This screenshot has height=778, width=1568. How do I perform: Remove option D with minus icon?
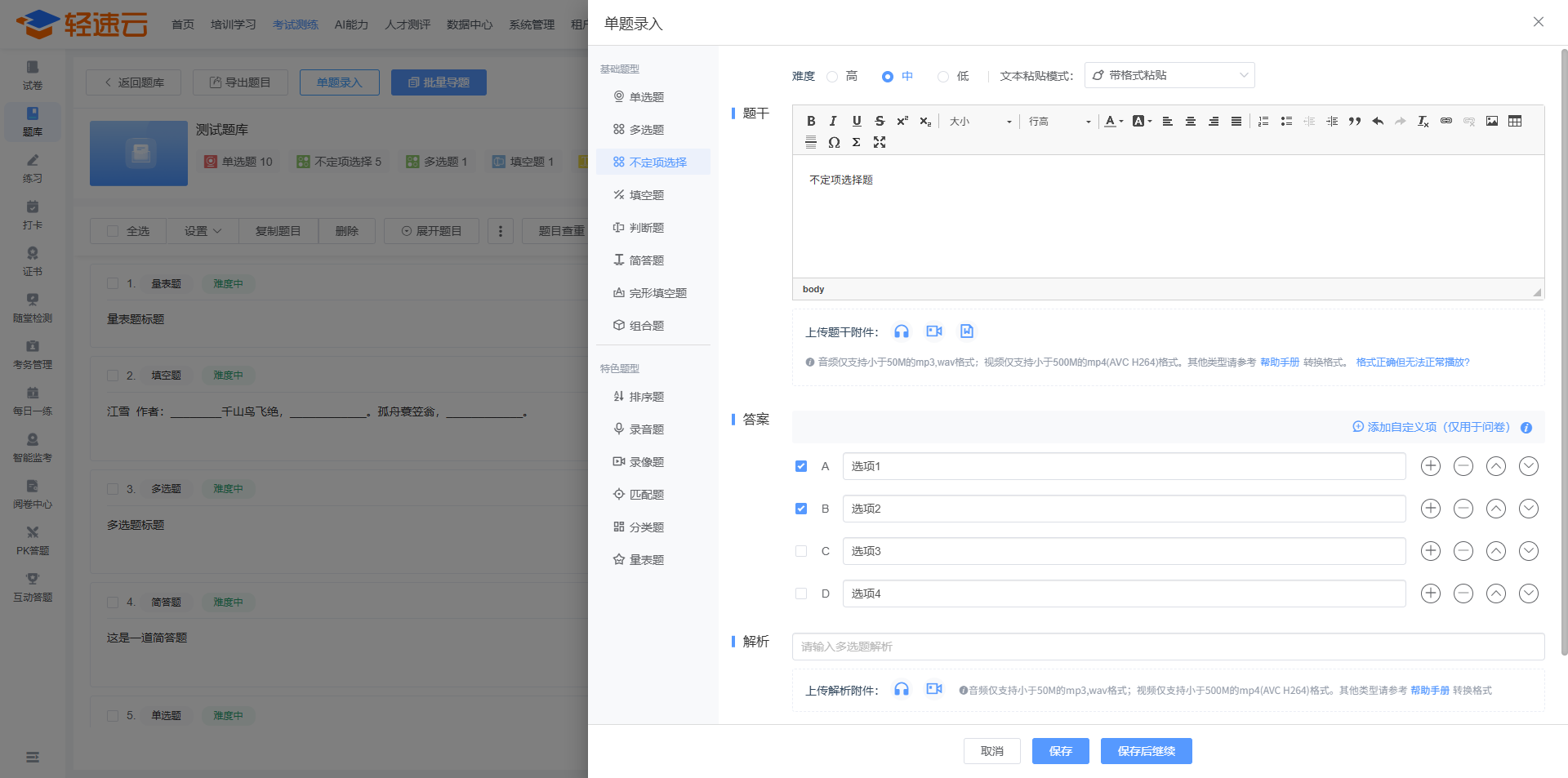click(x=1463, y=594)
